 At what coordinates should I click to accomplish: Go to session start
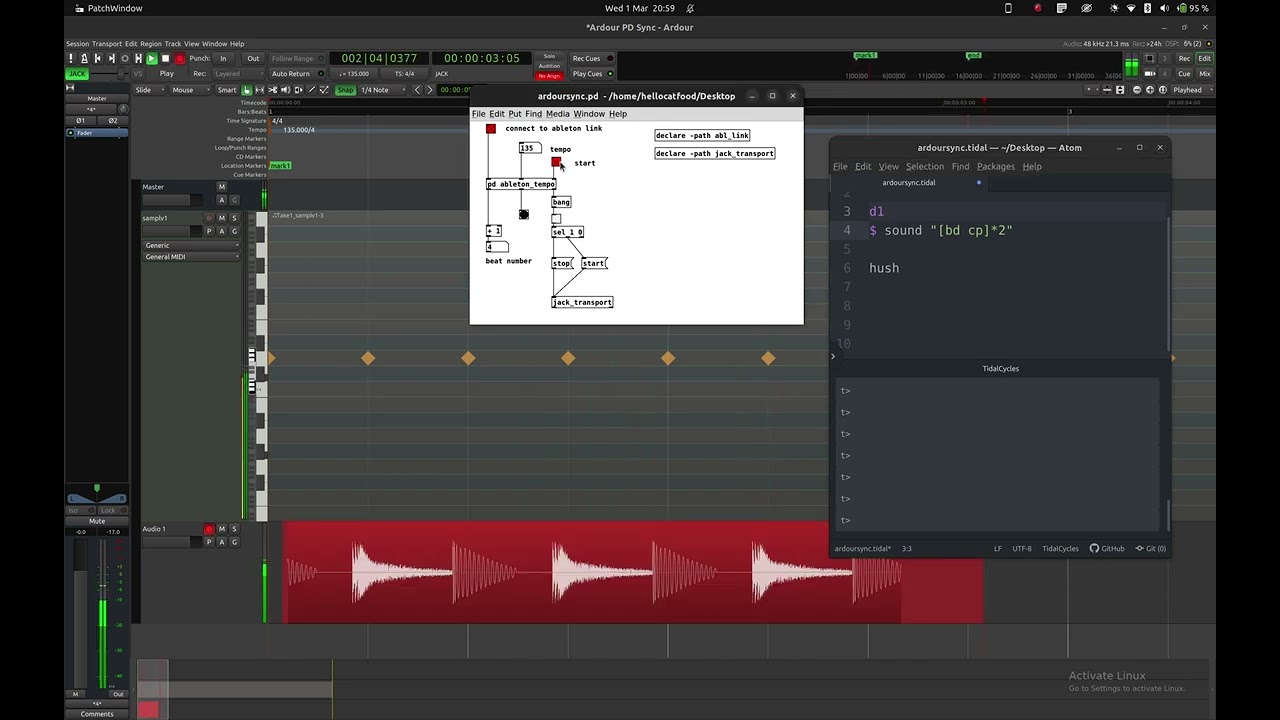[98, 59]
